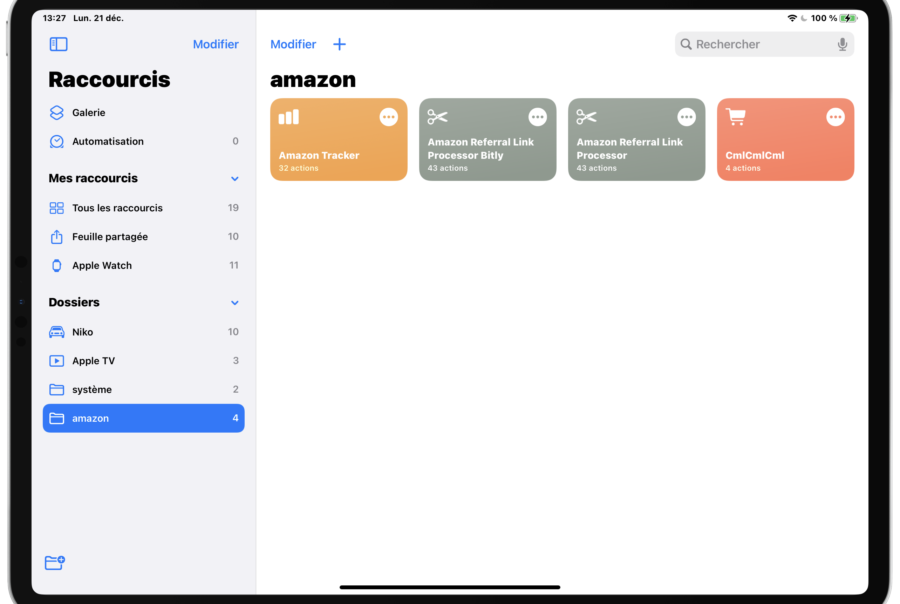Tap Modifier above the amazon folder title
The image size is (900, 604).
point(293,44)
